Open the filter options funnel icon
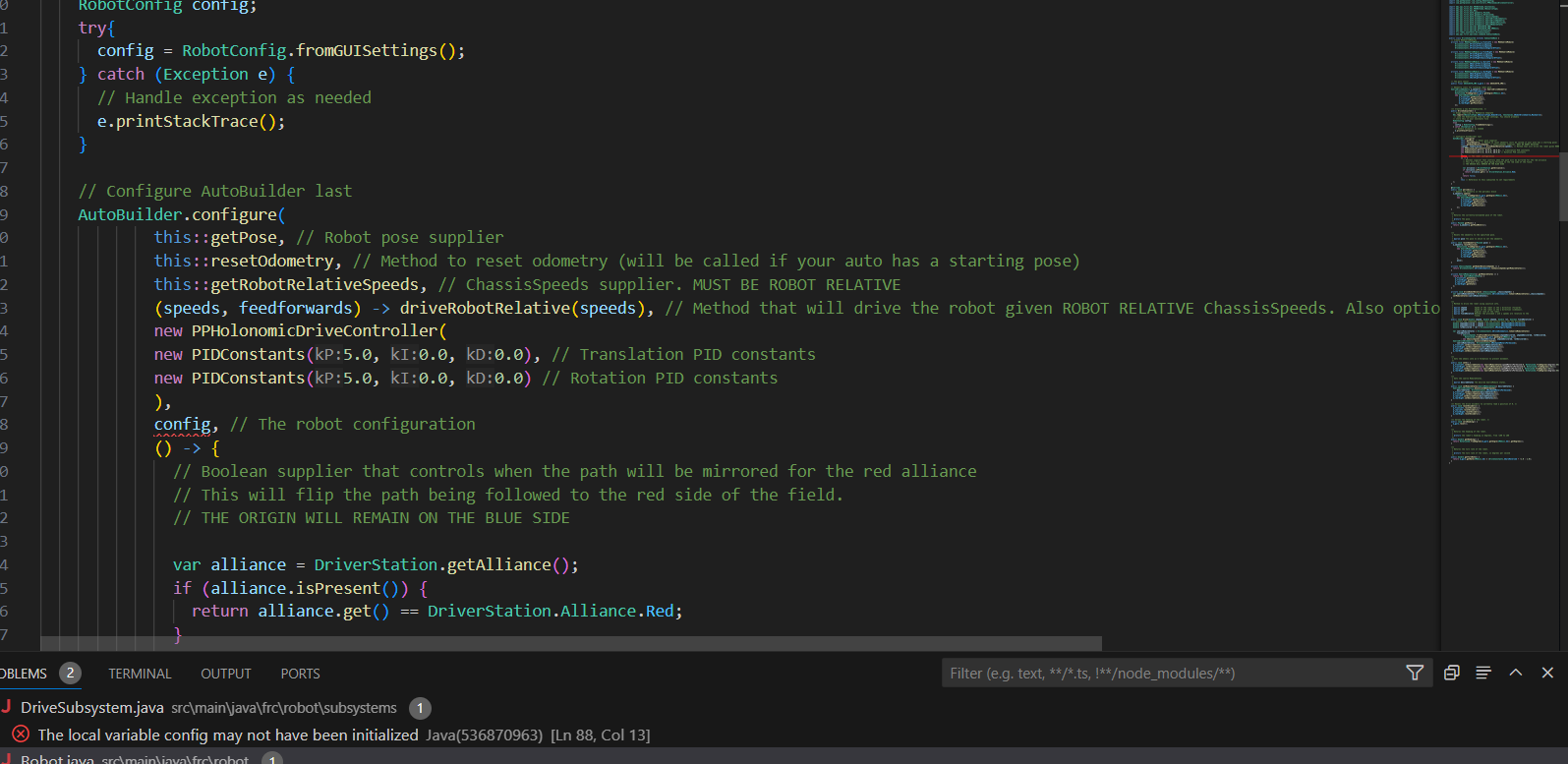1568x764 pixels. (1415, 673)
